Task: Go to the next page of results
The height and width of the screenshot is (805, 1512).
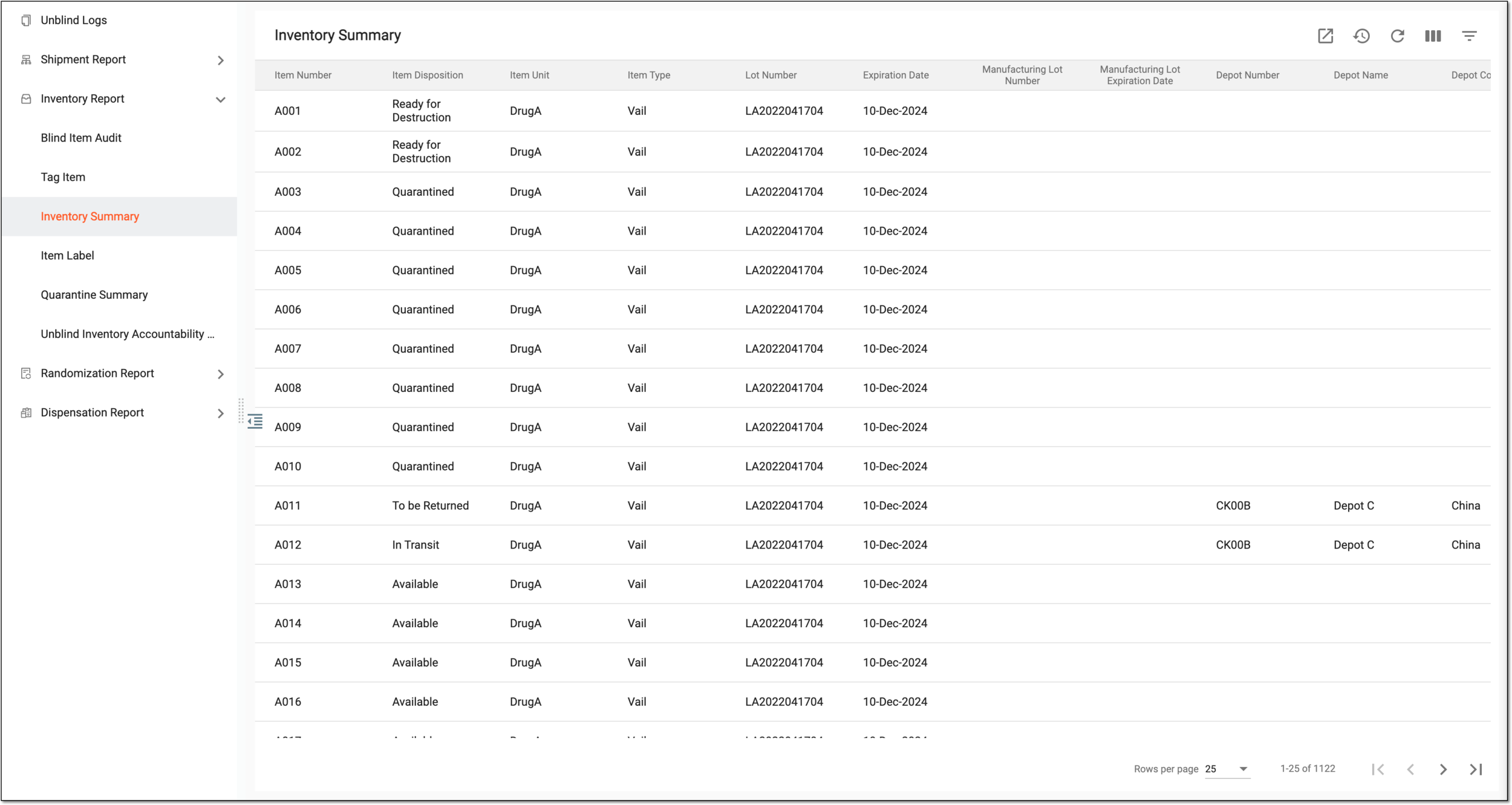Action: pos(1443,769)
